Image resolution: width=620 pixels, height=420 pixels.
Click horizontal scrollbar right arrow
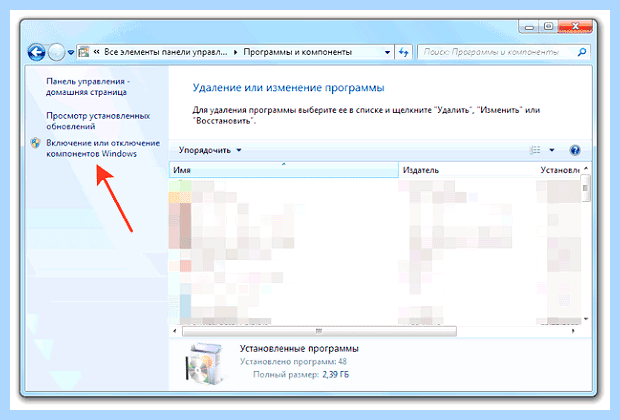point(573,331)
